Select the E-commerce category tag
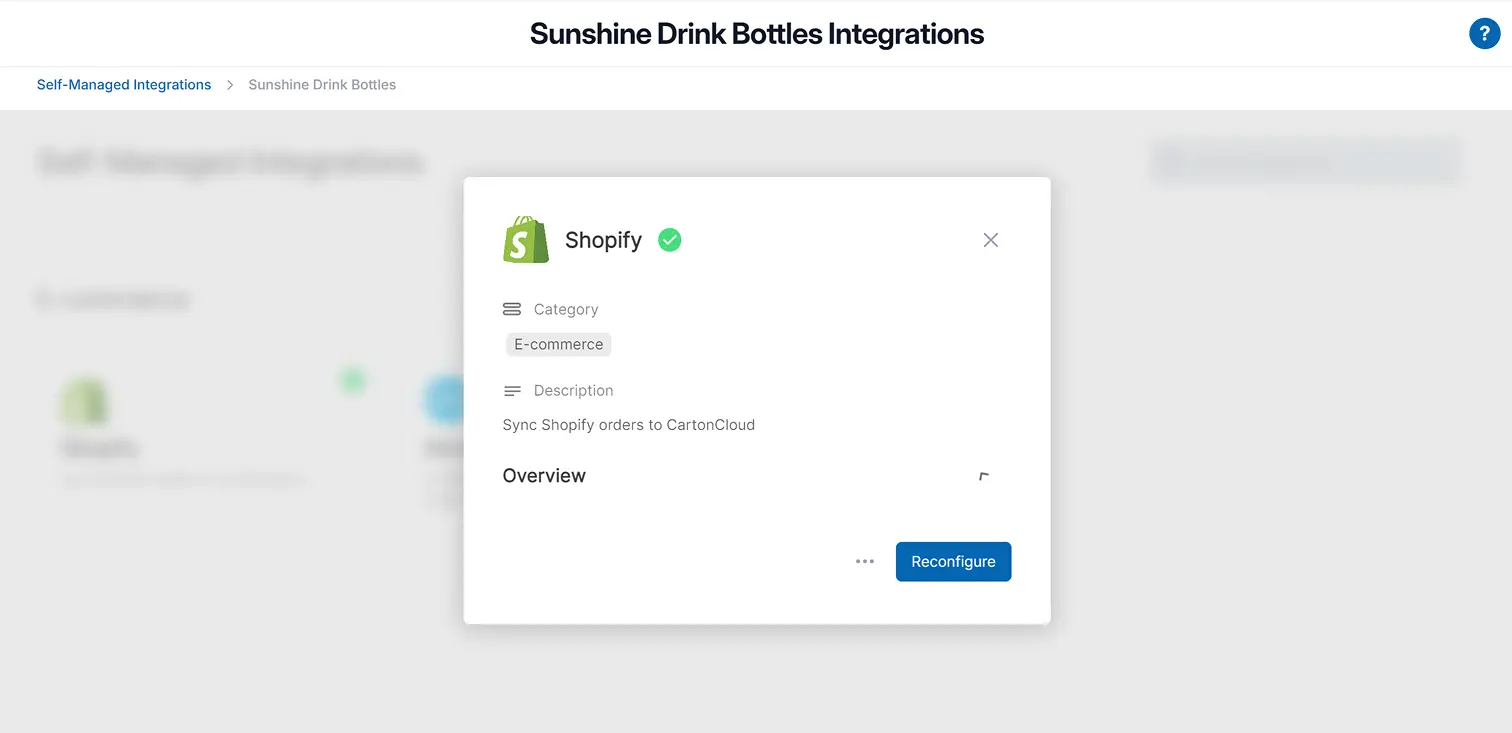 click(558, 344)
